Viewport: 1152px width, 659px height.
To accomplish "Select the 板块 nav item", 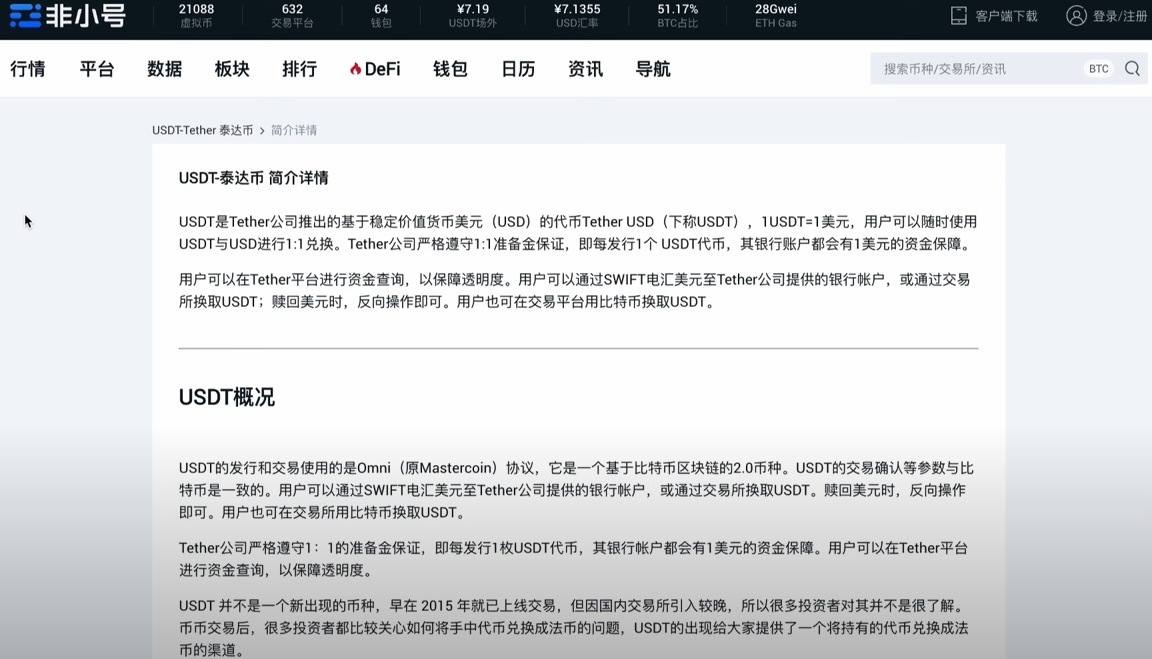I will [232, 69].
